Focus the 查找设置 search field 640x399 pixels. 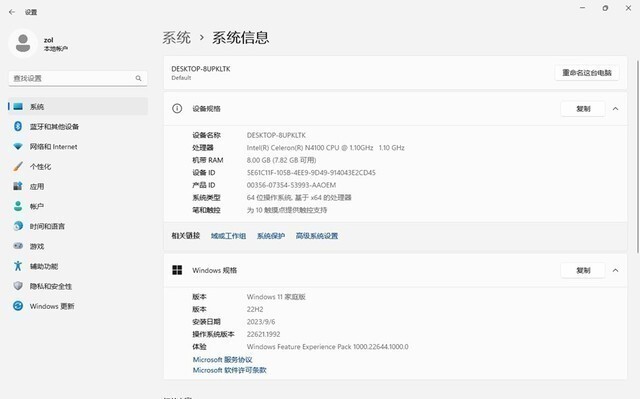78,78
